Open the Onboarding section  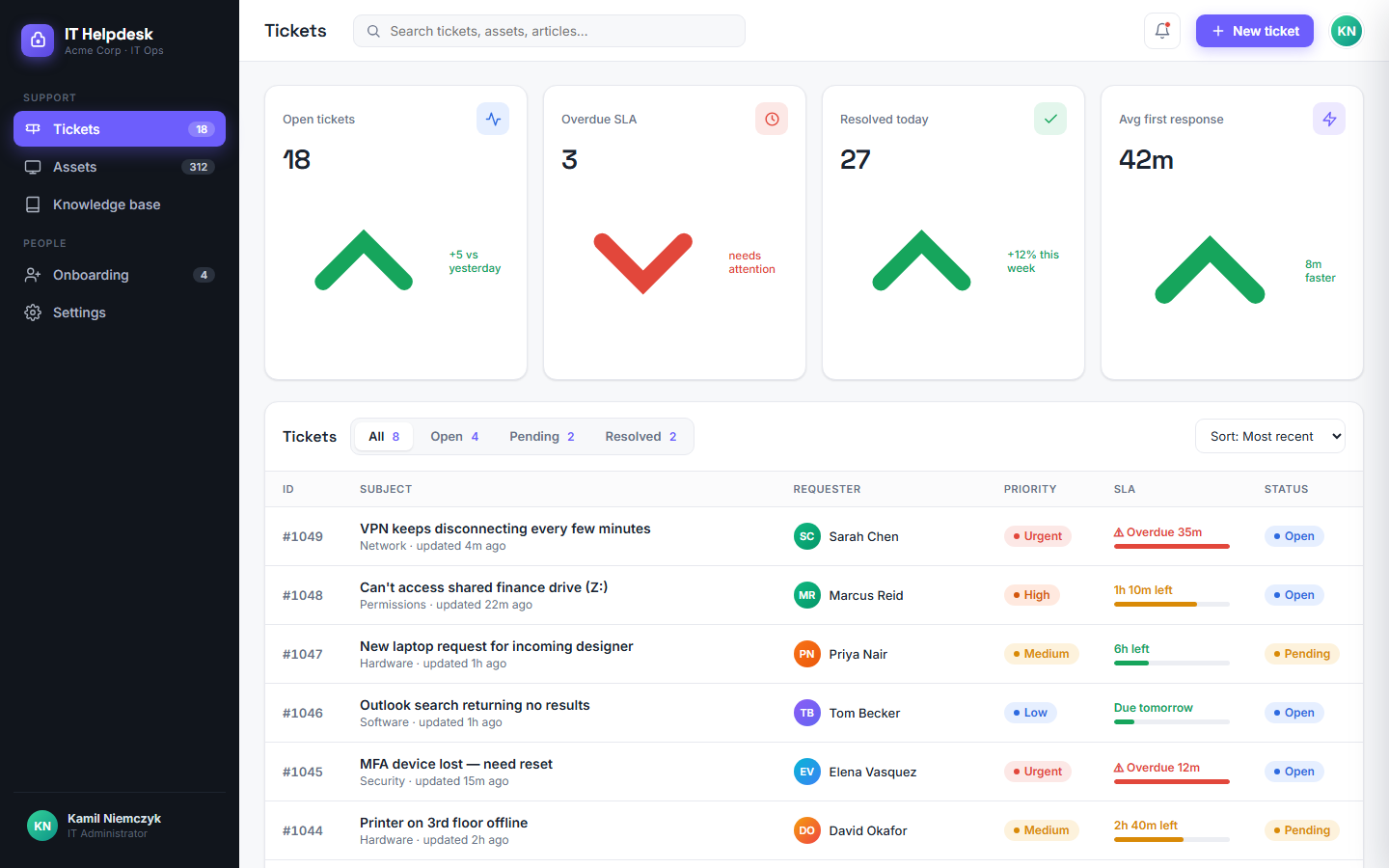point(120,275)
